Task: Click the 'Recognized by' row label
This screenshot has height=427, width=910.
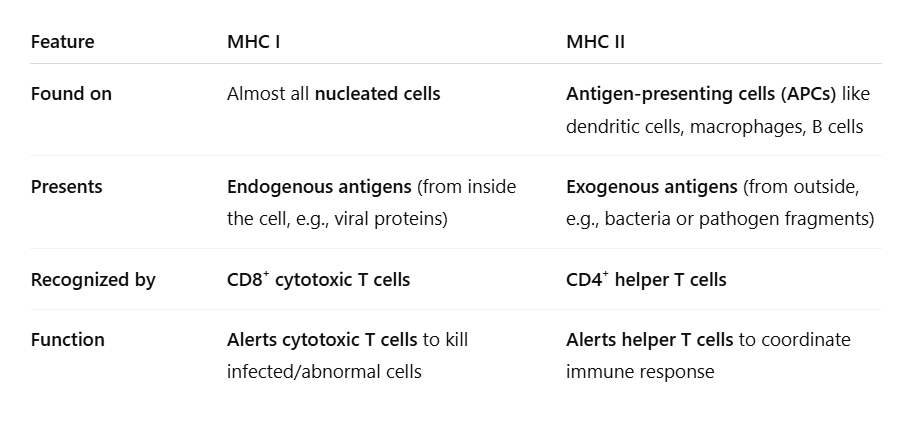Action: (x=93, y=280)
